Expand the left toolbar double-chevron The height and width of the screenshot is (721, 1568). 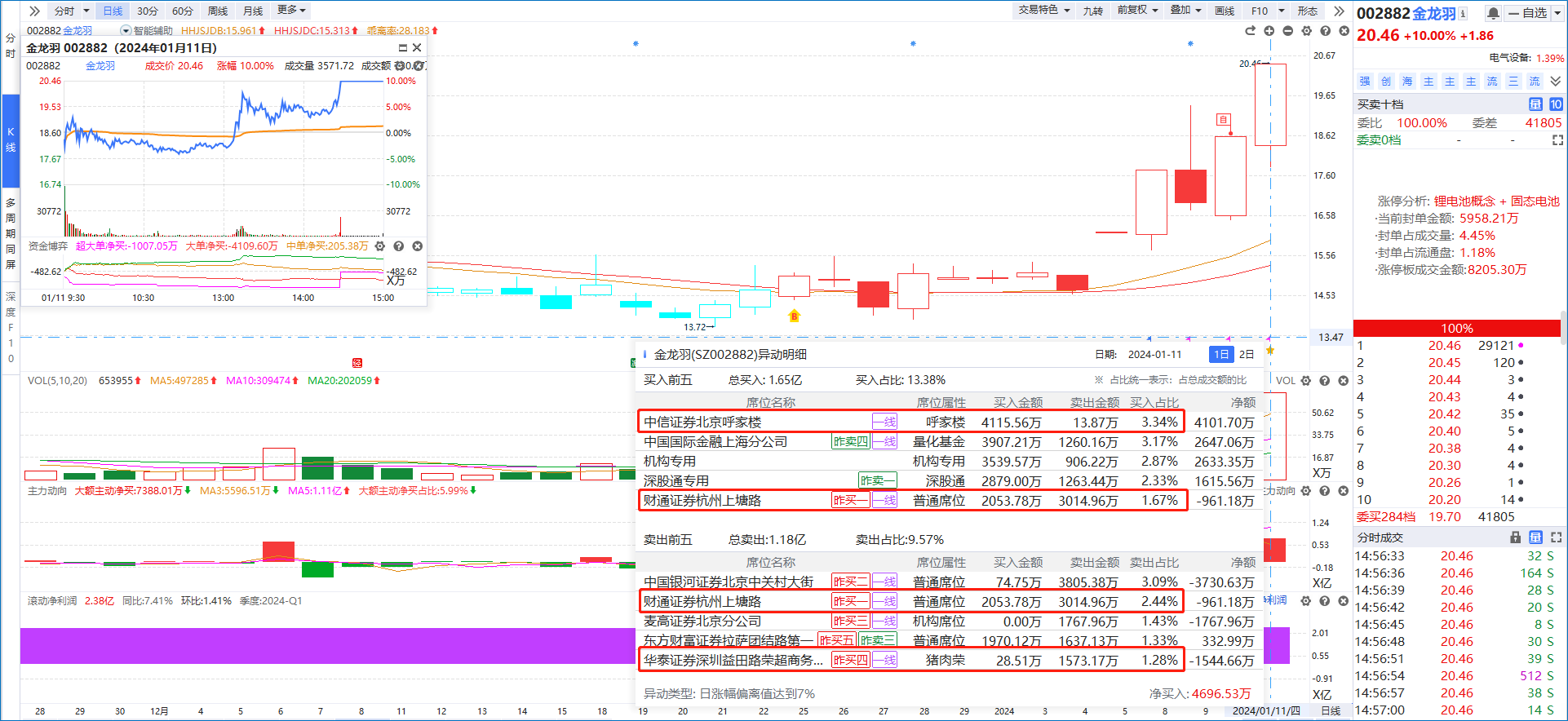click(x=34, y=11)
